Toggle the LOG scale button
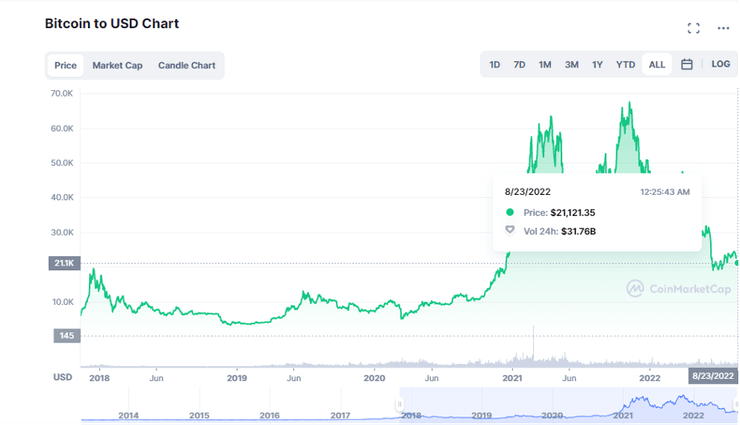Viewport: 740px width, 425px height. coord(720,65)
